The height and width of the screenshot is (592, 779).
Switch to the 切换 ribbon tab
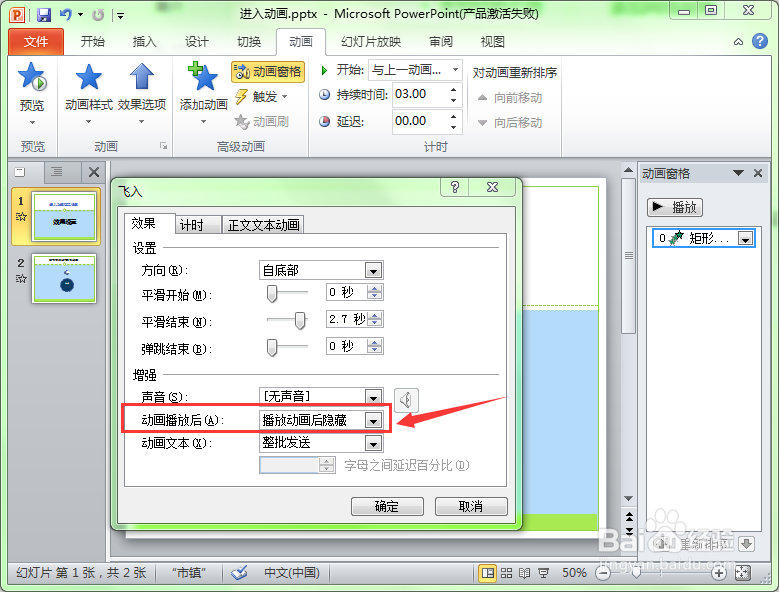click(249, 42)
